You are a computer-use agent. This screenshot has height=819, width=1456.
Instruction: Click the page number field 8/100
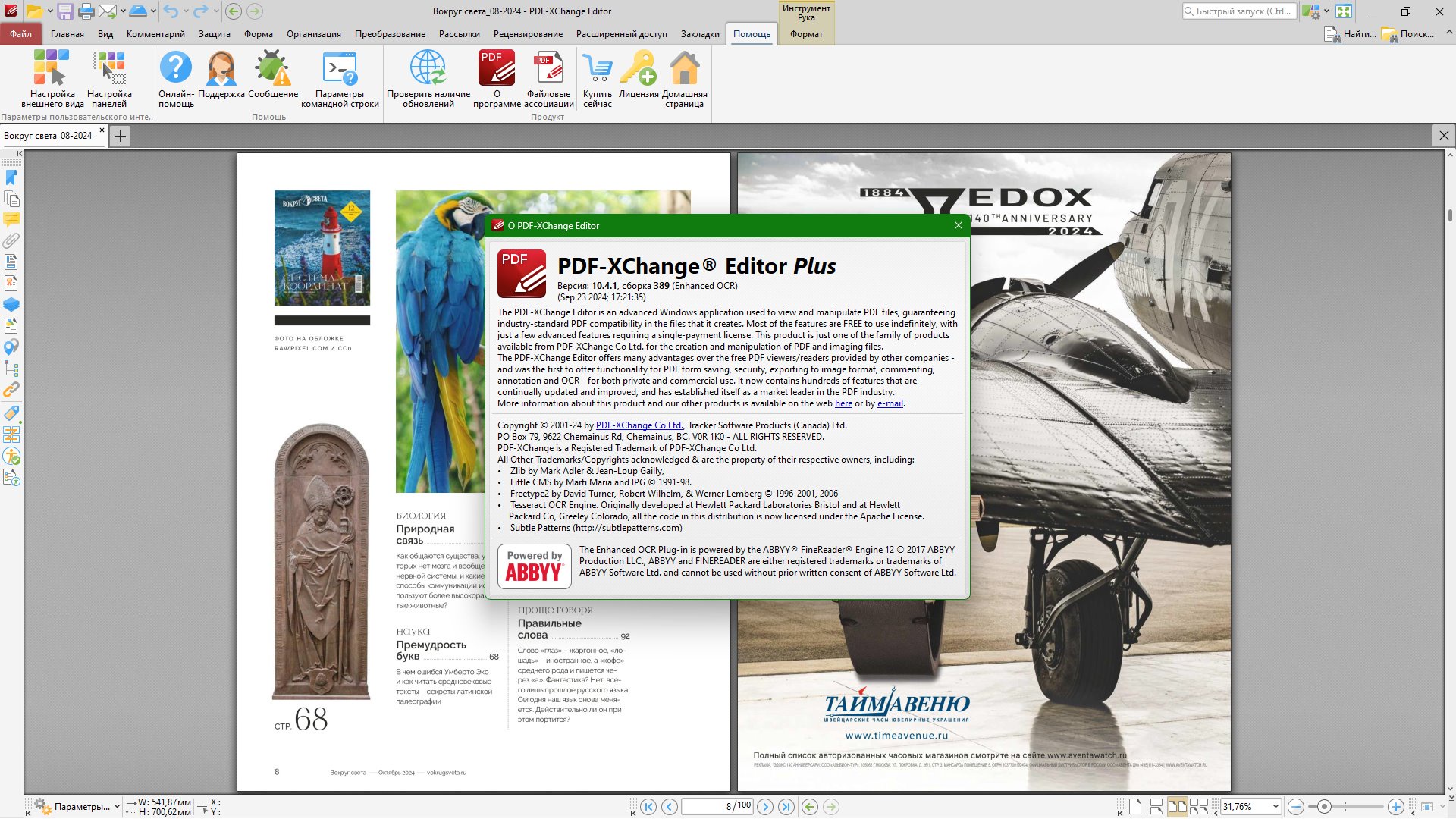click(717, 806)
